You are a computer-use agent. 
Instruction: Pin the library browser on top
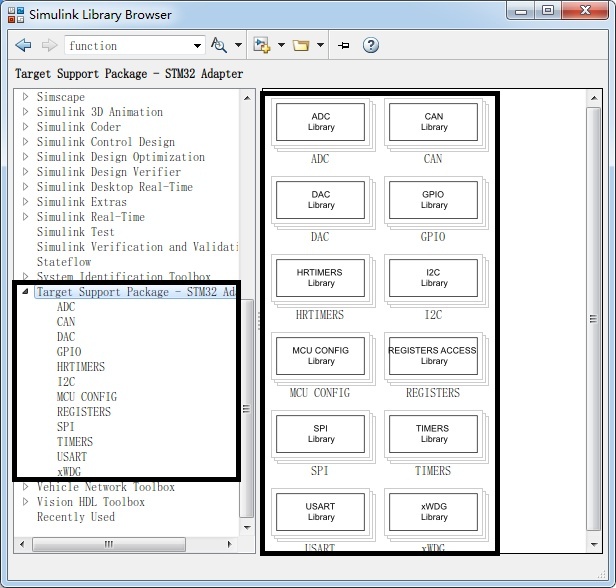point(343,46)
